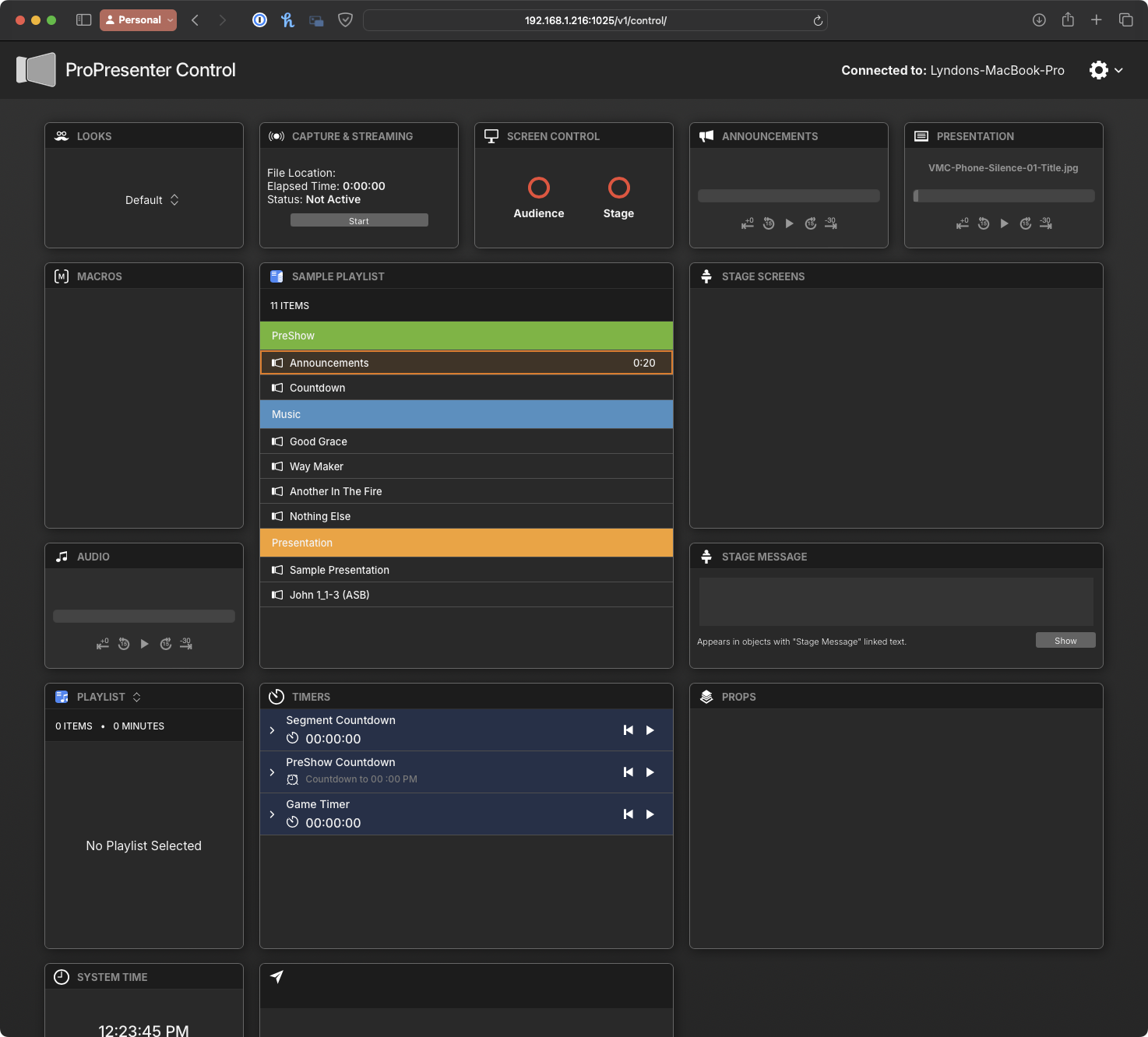Image resolution: width=1148 pixels, height=1037 pixels.
Task: Play the Segment Countdown timer
Action: (650, 730)
